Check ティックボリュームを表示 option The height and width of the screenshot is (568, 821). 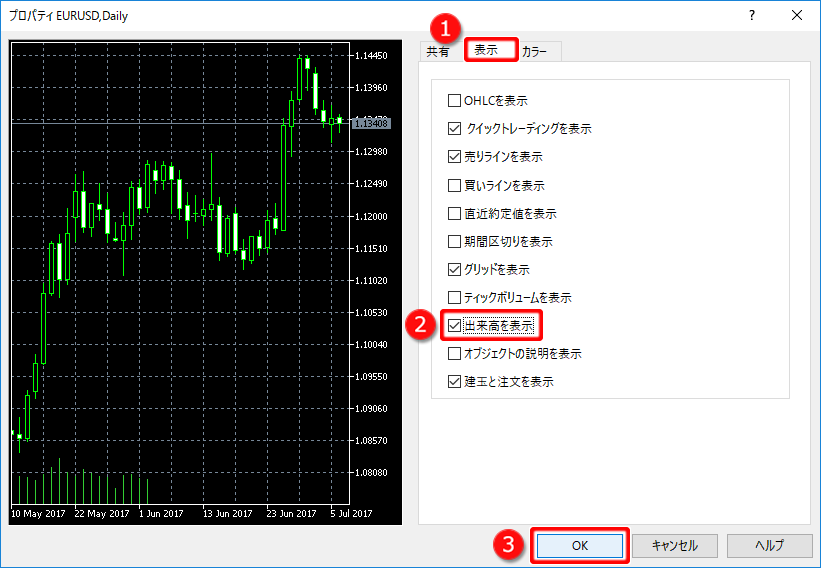pyautogui.click(x=455, y=297)
